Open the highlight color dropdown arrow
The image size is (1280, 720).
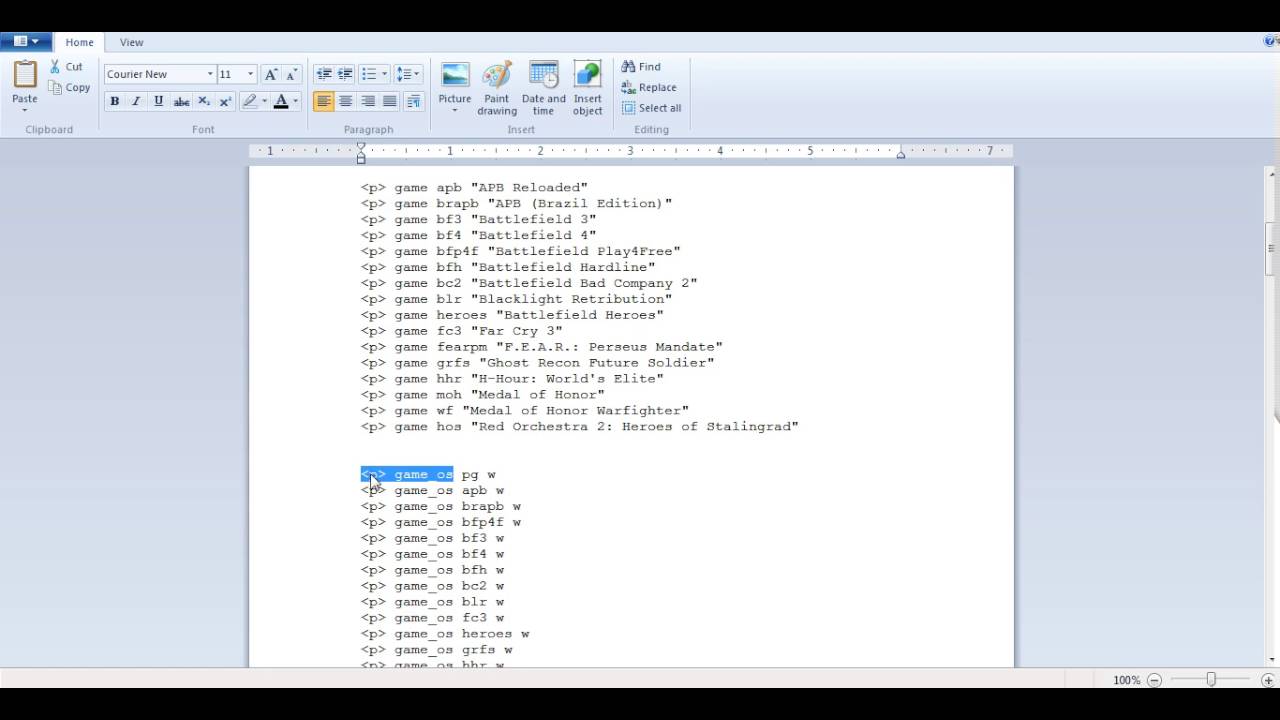(x=264, y=101)
